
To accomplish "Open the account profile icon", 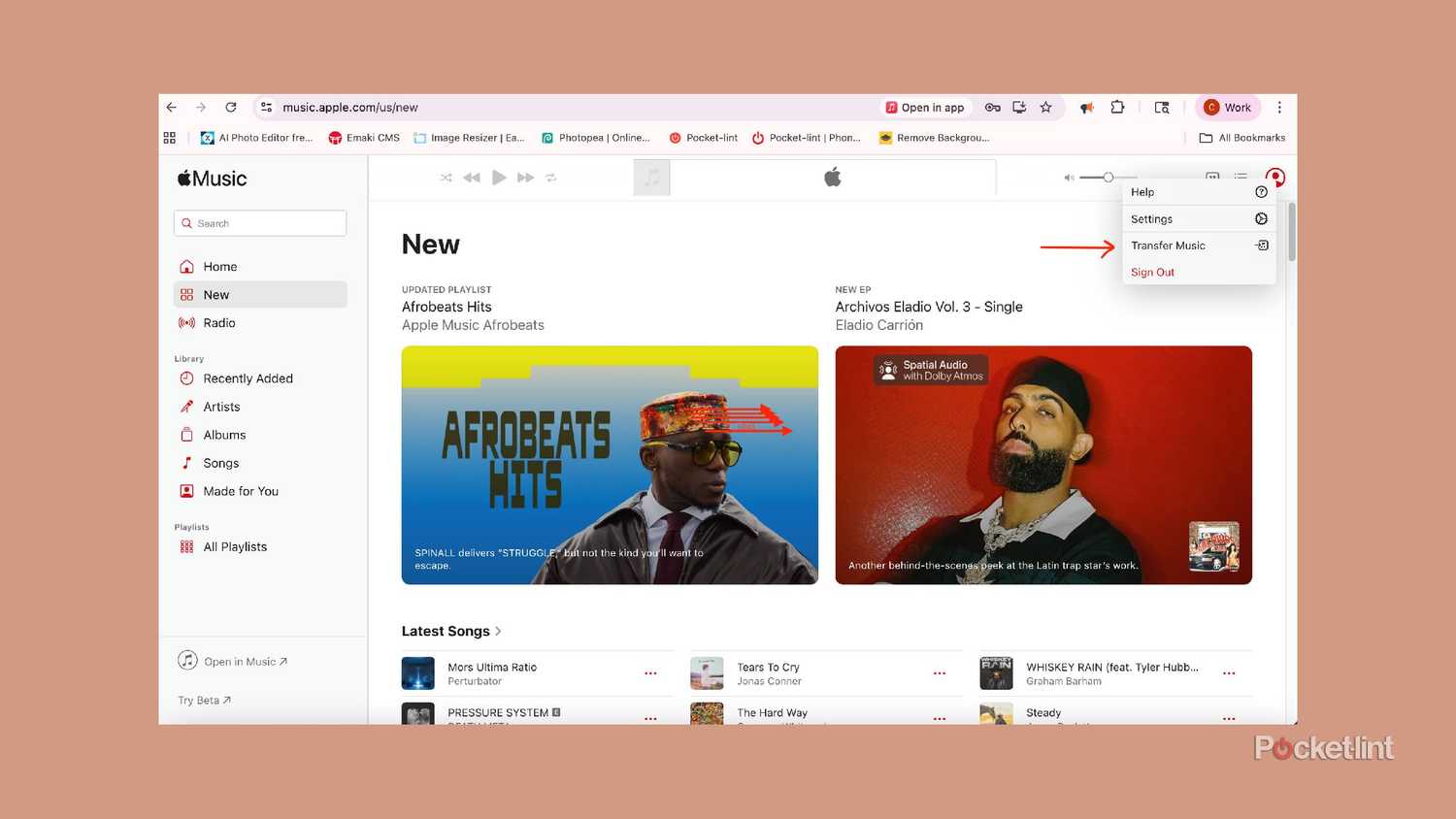I will pyautogui.click(x=1275, y=178).
